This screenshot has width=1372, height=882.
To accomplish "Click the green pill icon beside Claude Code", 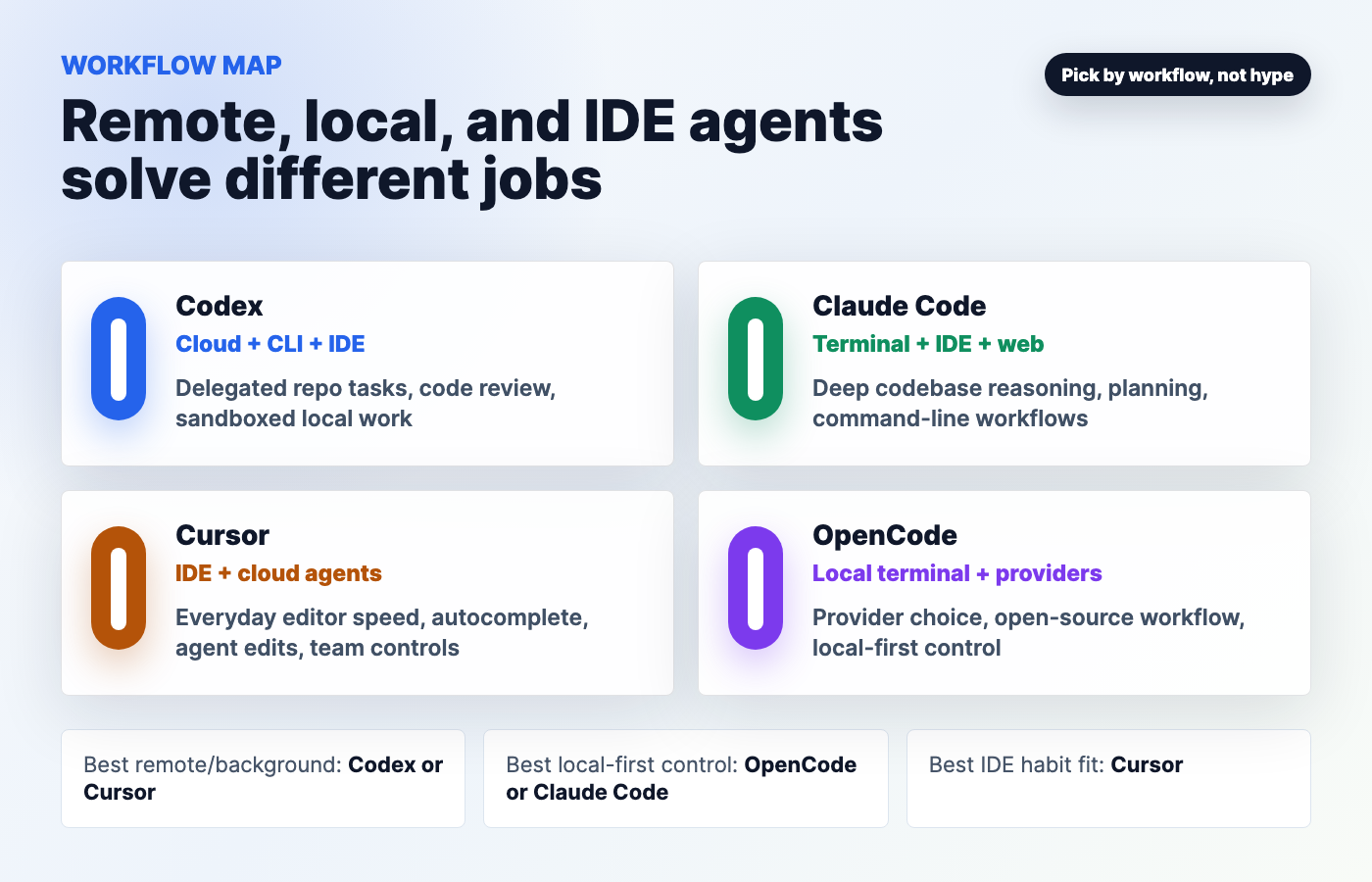I will 756,359.
